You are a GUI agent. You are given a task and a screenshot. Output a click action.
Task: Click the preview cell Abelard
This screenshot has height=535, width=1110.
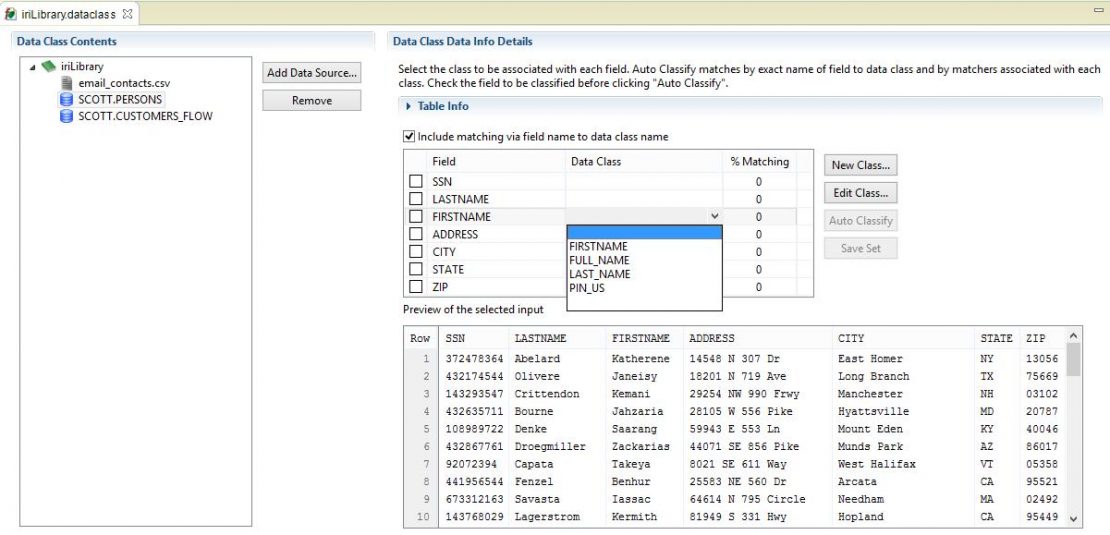[x=537, y=359]
